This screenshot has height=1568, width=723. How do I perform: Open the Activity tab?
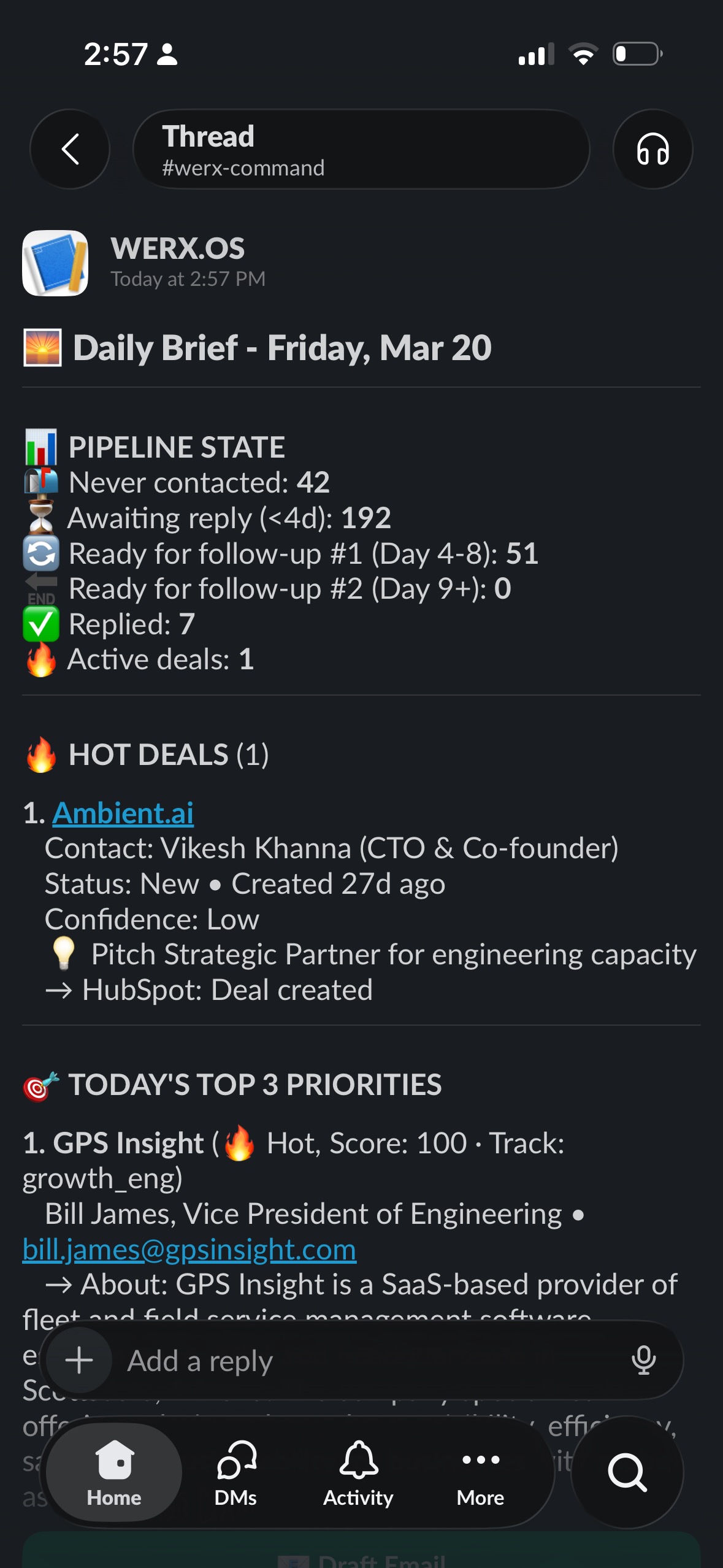358,1472
